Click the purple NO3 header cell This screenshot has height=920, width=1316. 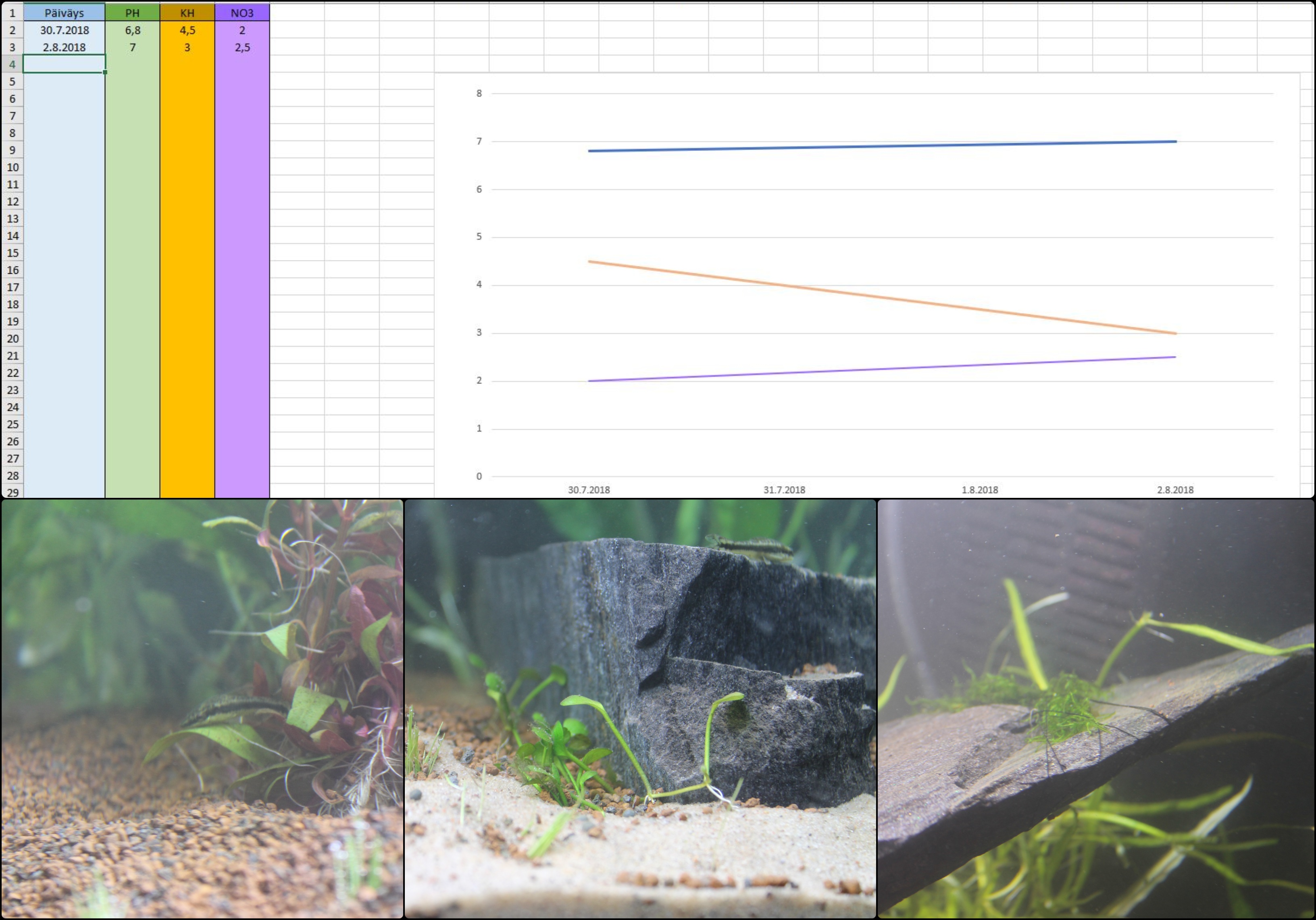(x=242, y=12)
